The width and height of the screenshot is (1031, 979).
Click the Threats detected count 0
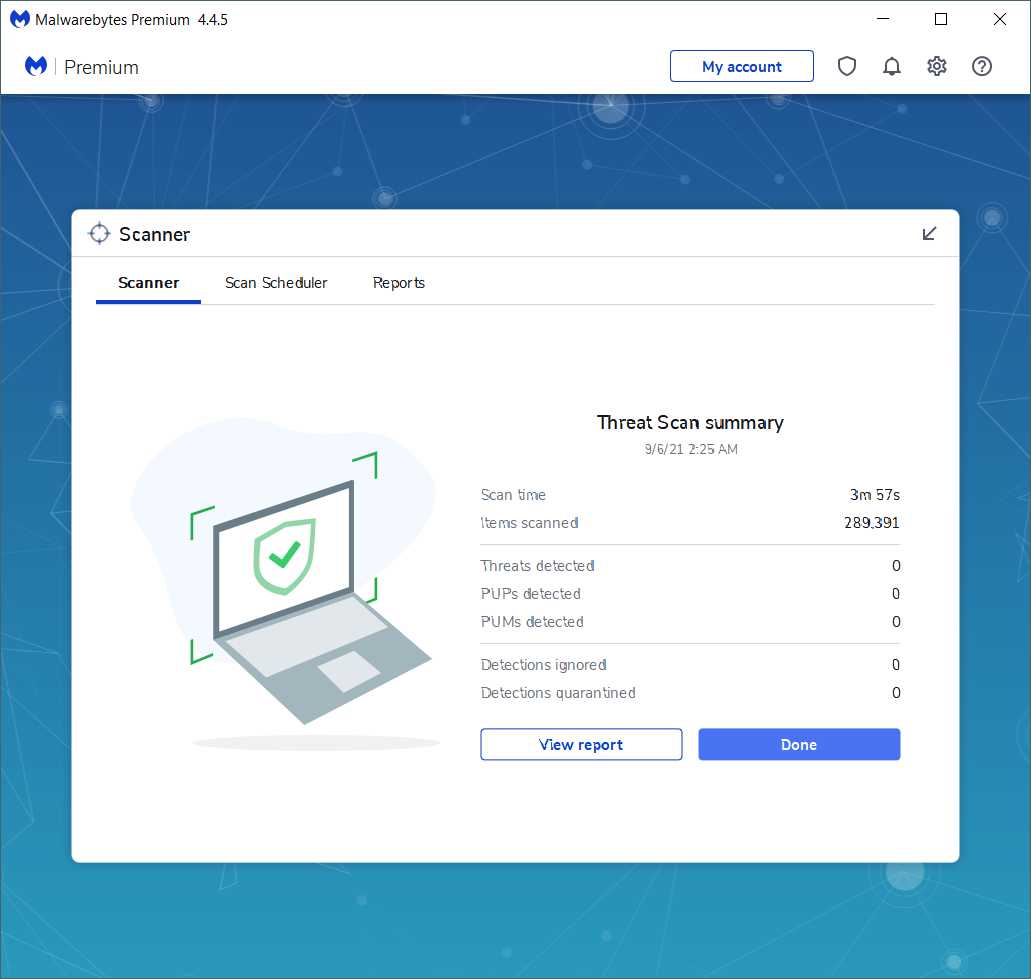tap(896, 565)
